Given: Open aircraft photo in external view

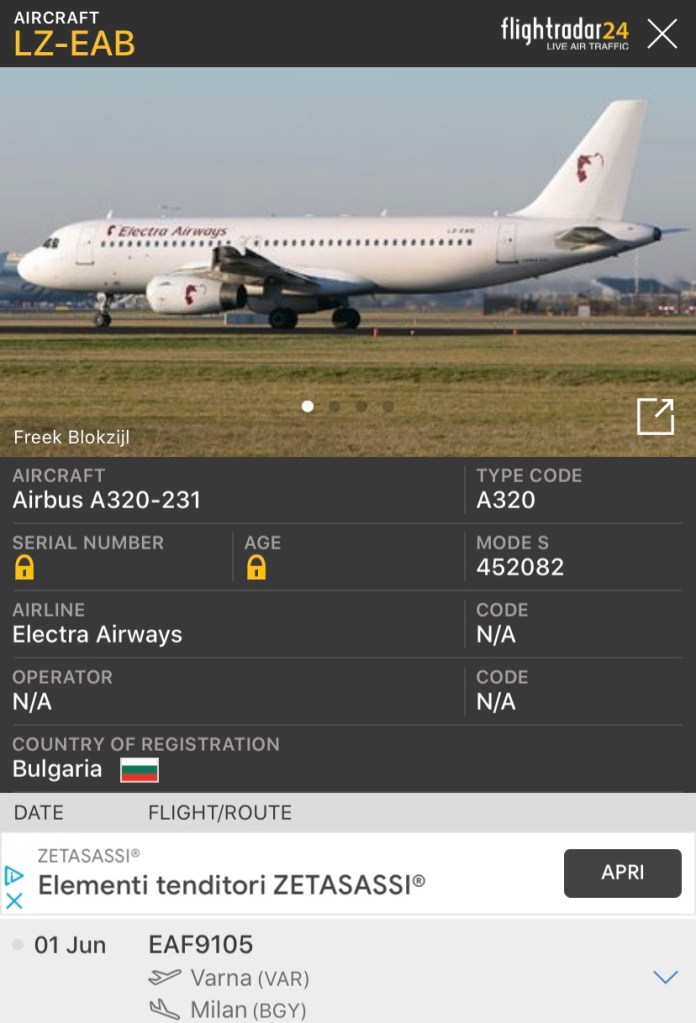Looking at the screenshot, I should click(655, 416).
